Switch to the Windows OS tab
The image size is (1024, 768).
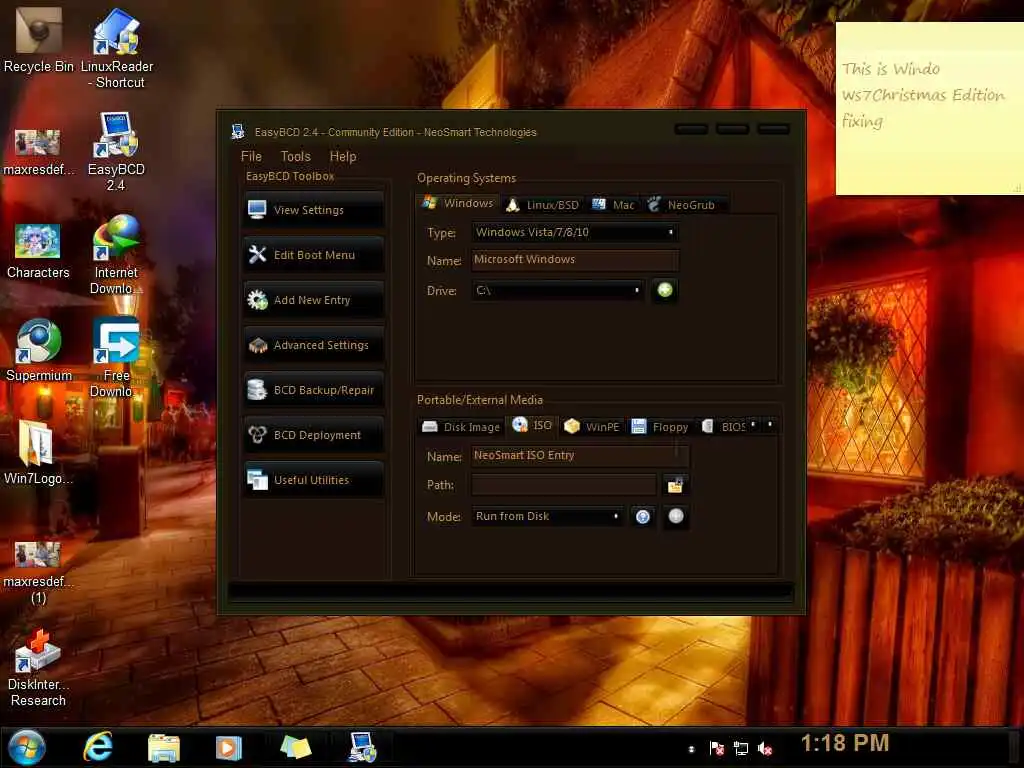457,203
